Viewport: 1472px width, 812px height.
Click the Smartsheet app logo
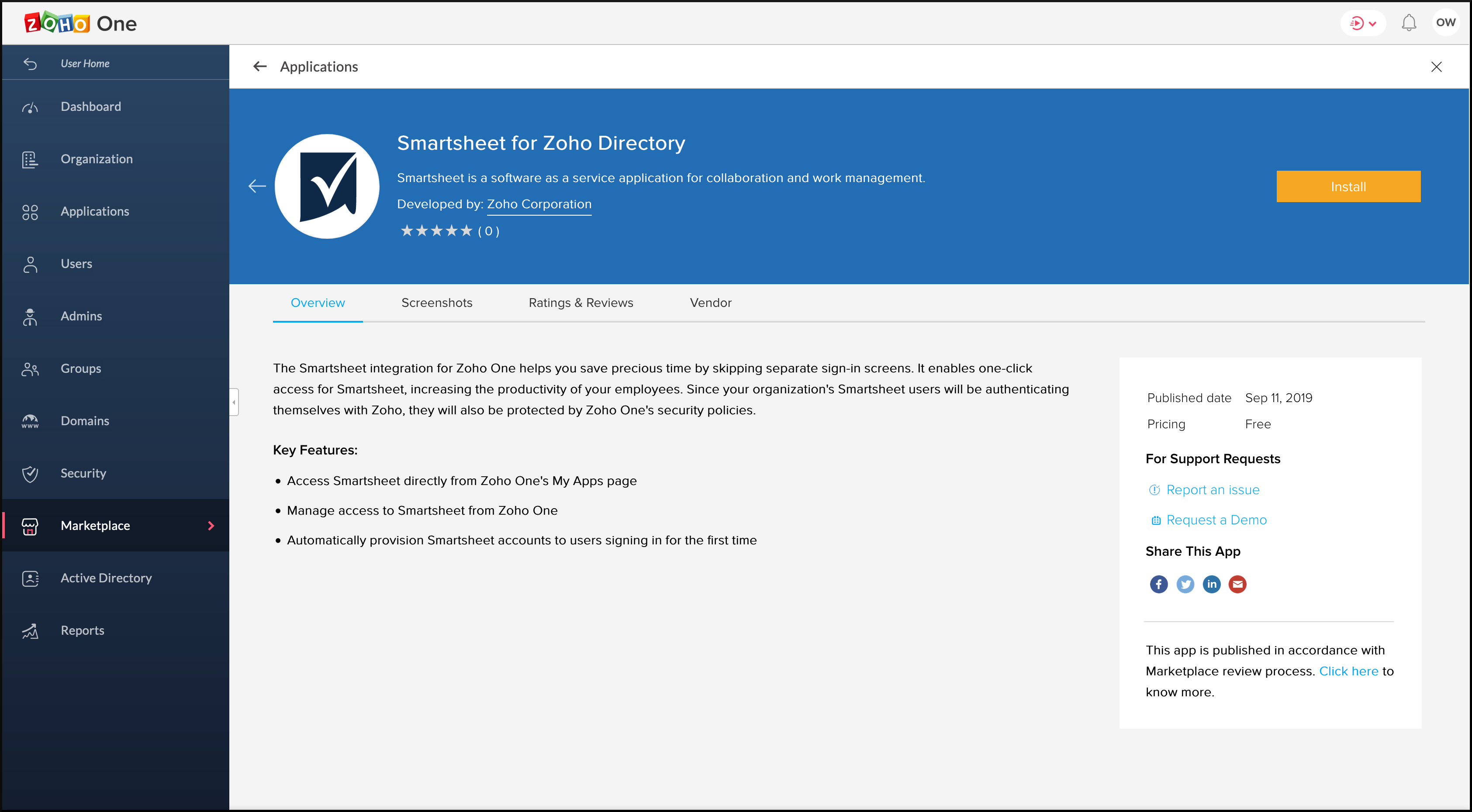point(327,187)
